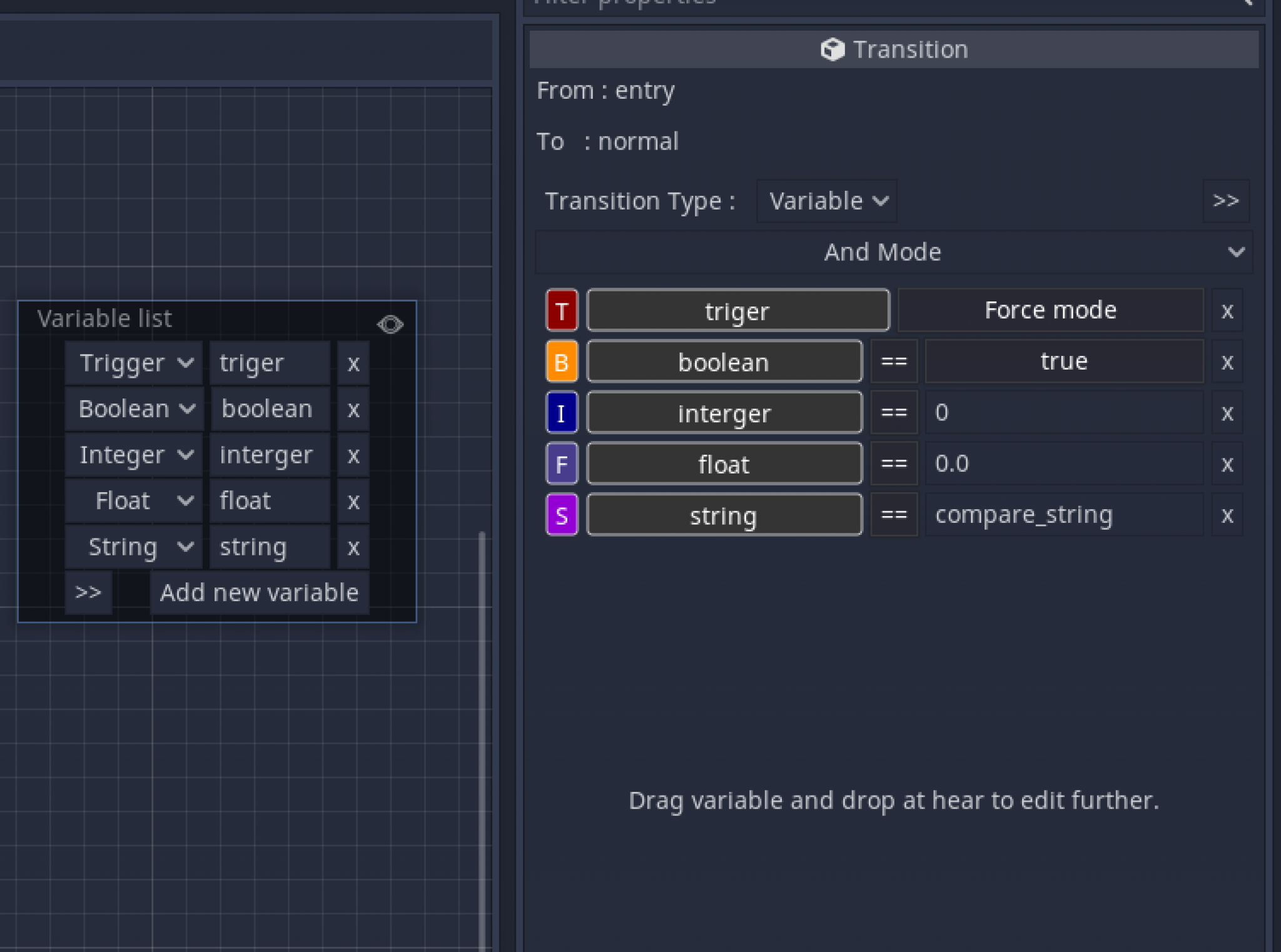Click the magenta S string type icon

(x=561, y=515)
